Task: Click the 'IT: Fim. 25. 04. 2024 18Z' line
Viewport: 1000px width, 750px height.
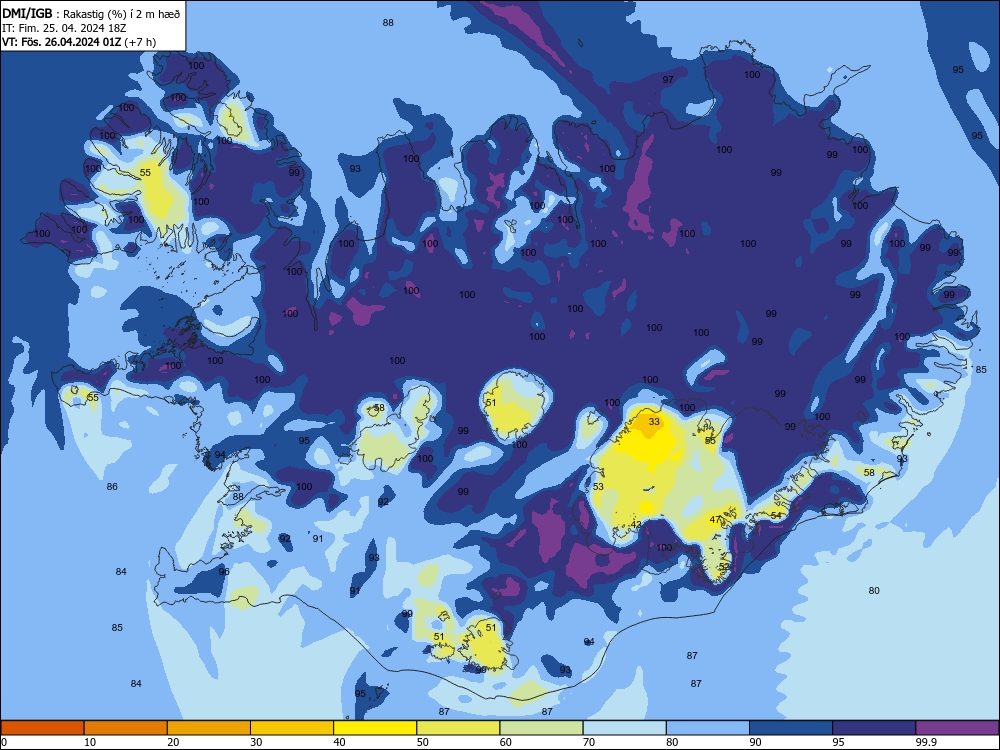Action: [64, 28]
